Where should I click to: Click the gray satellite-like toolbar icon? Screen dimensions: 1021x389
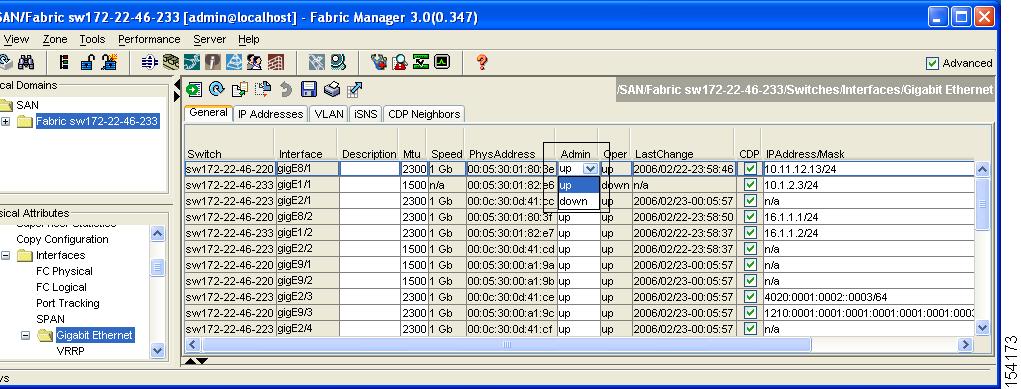point(316,63)
